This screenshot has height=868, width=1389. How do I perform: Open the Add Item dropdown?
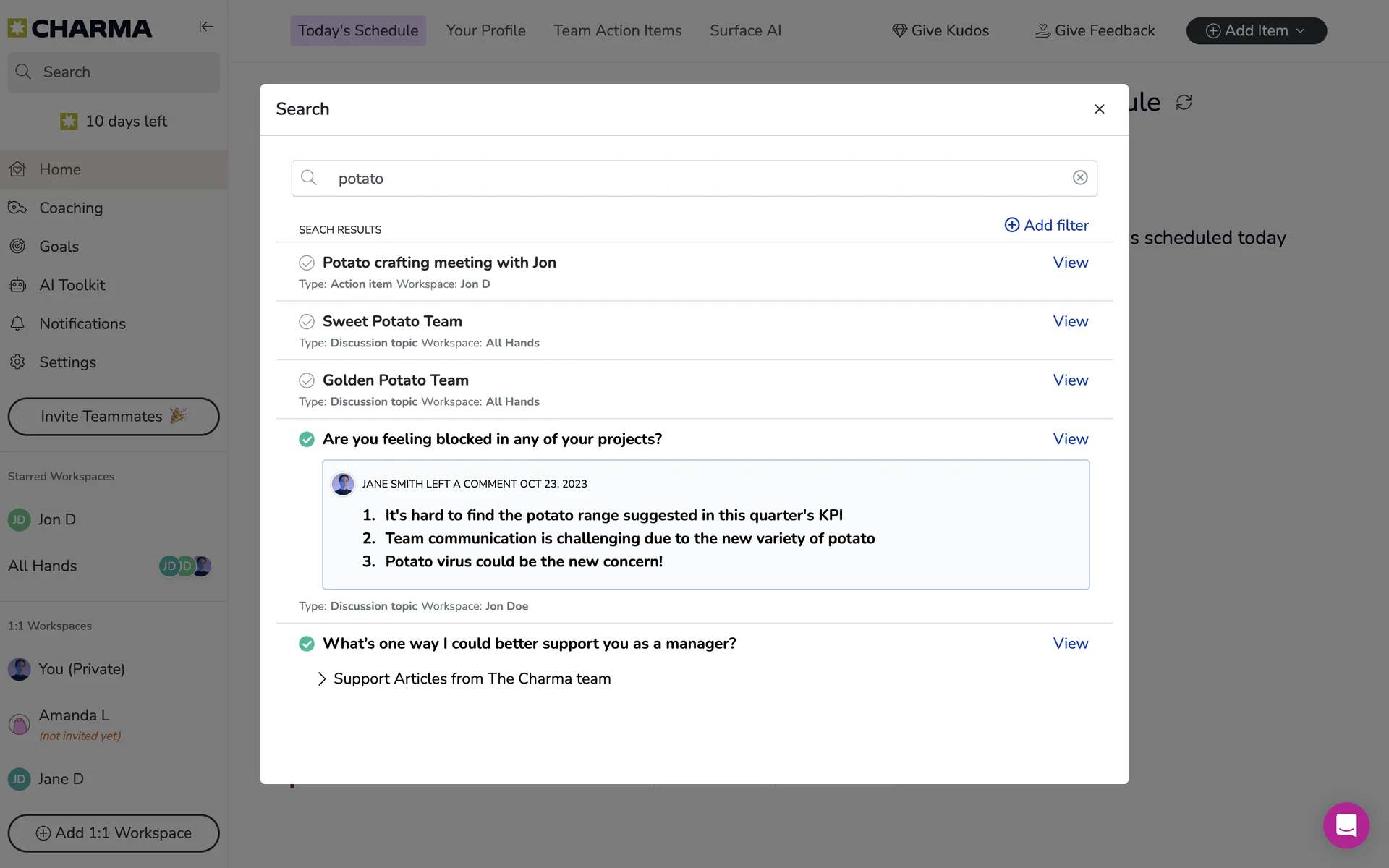(1256, 30)
